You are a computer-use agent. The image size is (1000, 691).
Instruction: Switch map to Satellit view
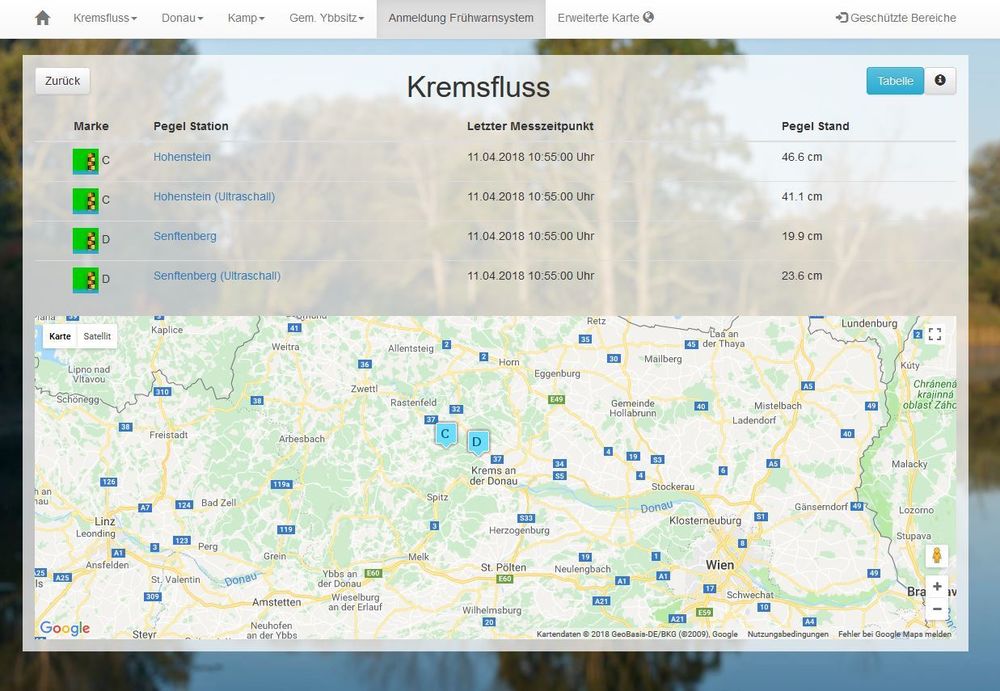pyautogui.click(x=97, y=336)
